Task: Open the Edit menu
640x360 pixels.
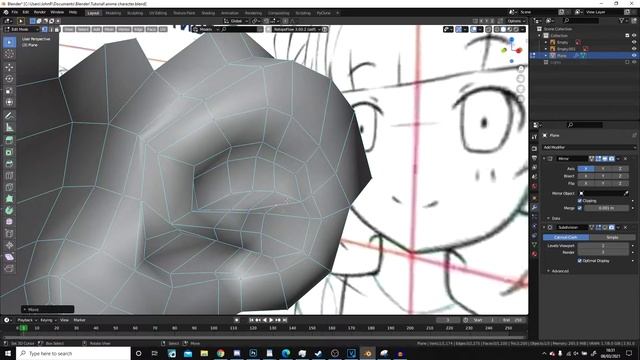Action: 26,12
